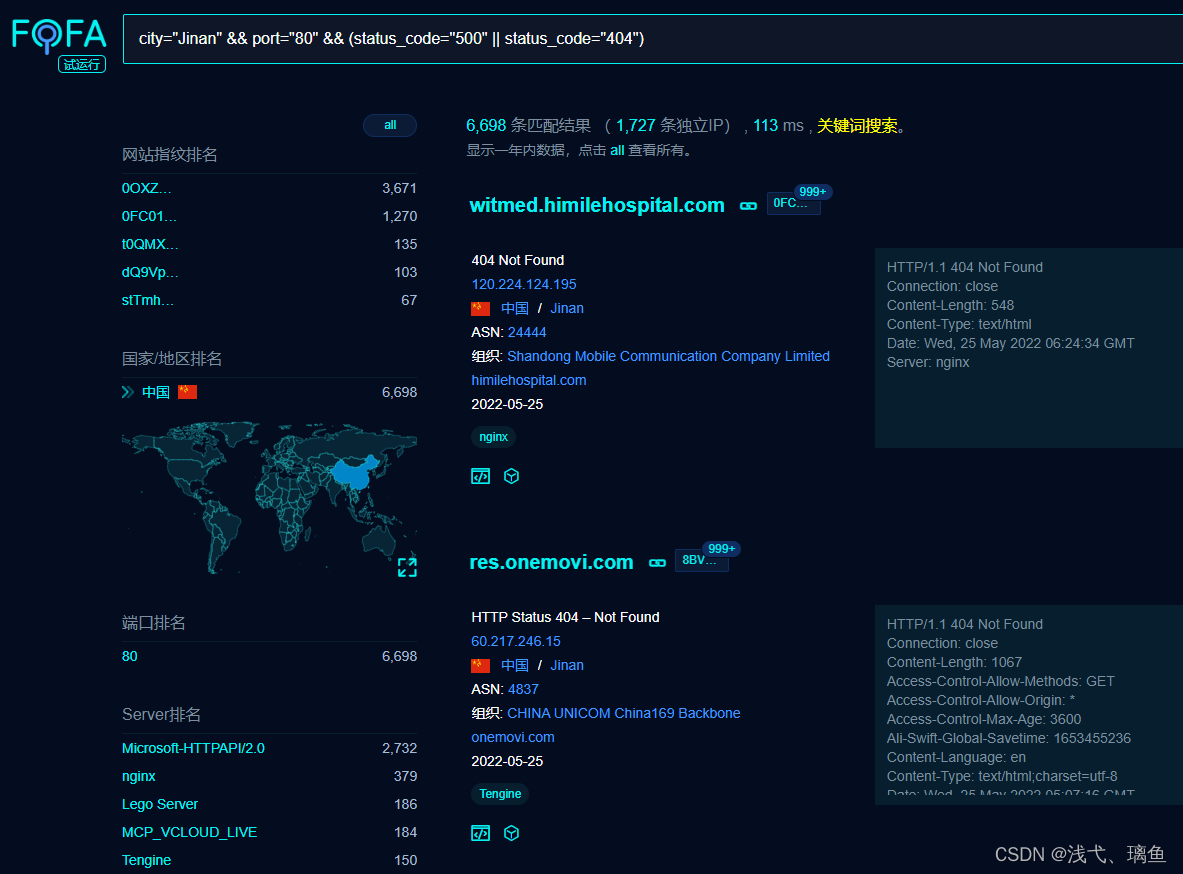This screenshot has height=874, width=1183.
Task: Click Jinan city link in first result
Action: (x=567, y=309)
